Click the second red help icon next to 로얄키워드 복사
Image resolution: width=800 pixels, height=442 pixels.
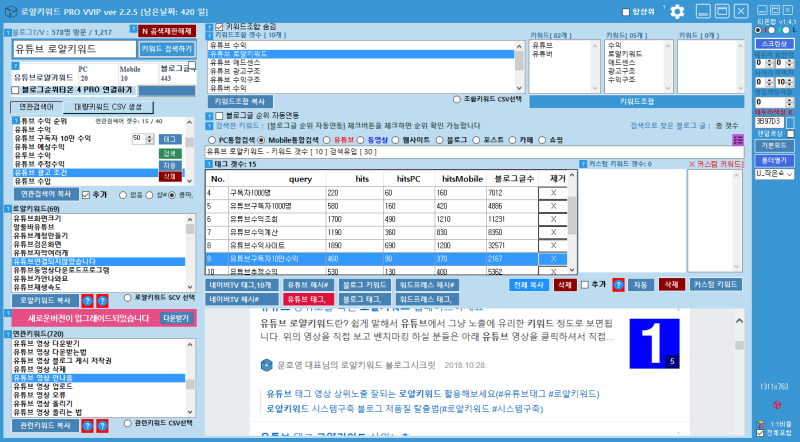click(103, 301)
